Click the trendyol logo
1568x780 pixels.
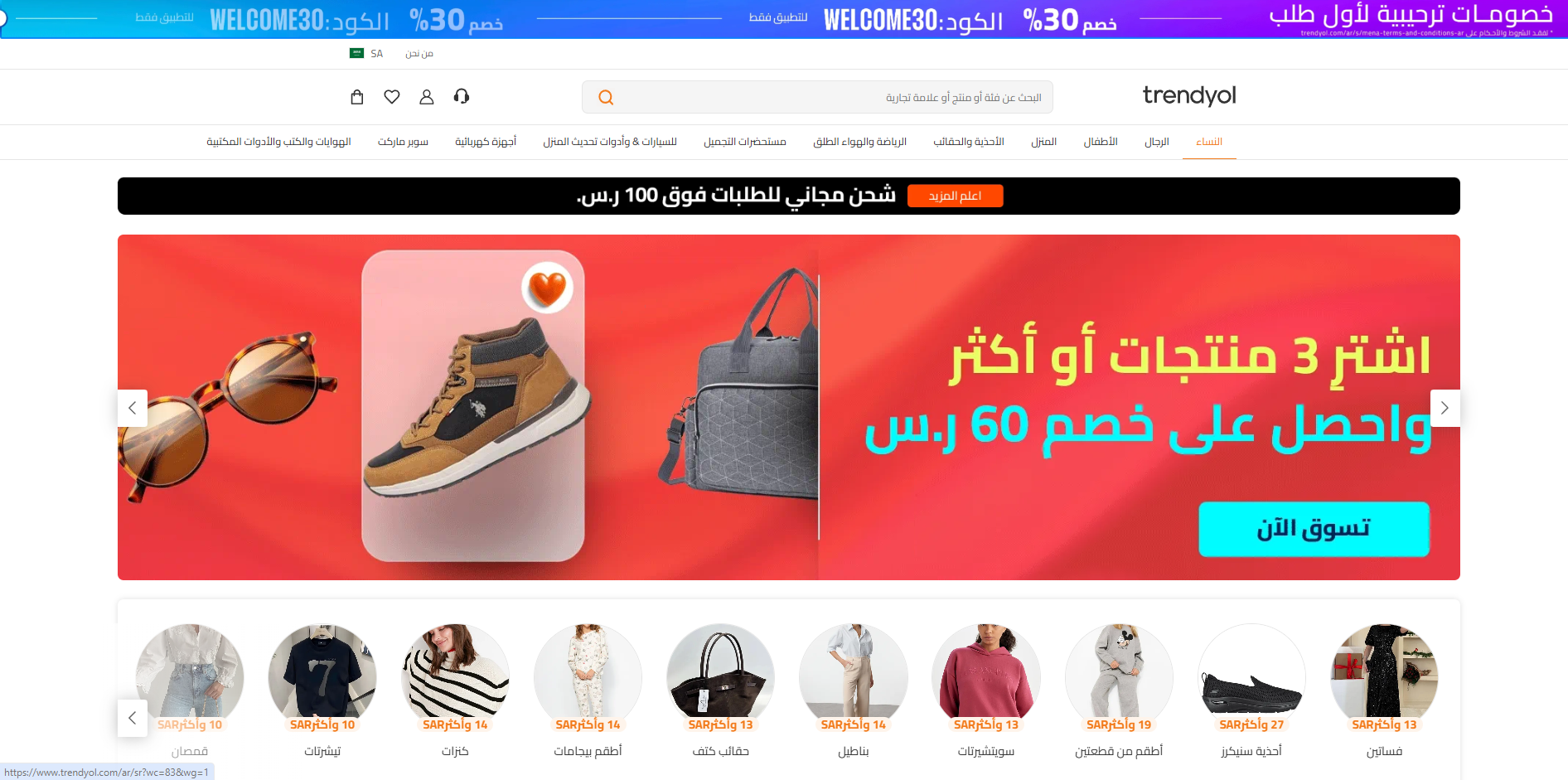click(1189, 95)
